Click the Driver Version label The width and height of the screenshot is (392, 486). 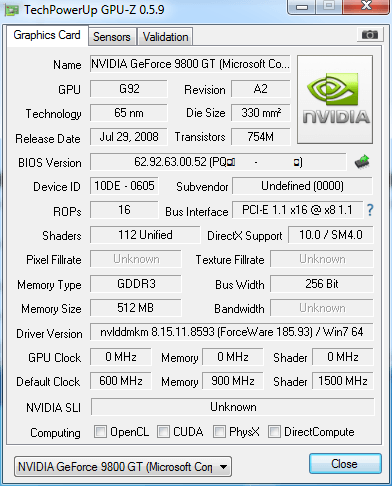(x=49, y=334)
